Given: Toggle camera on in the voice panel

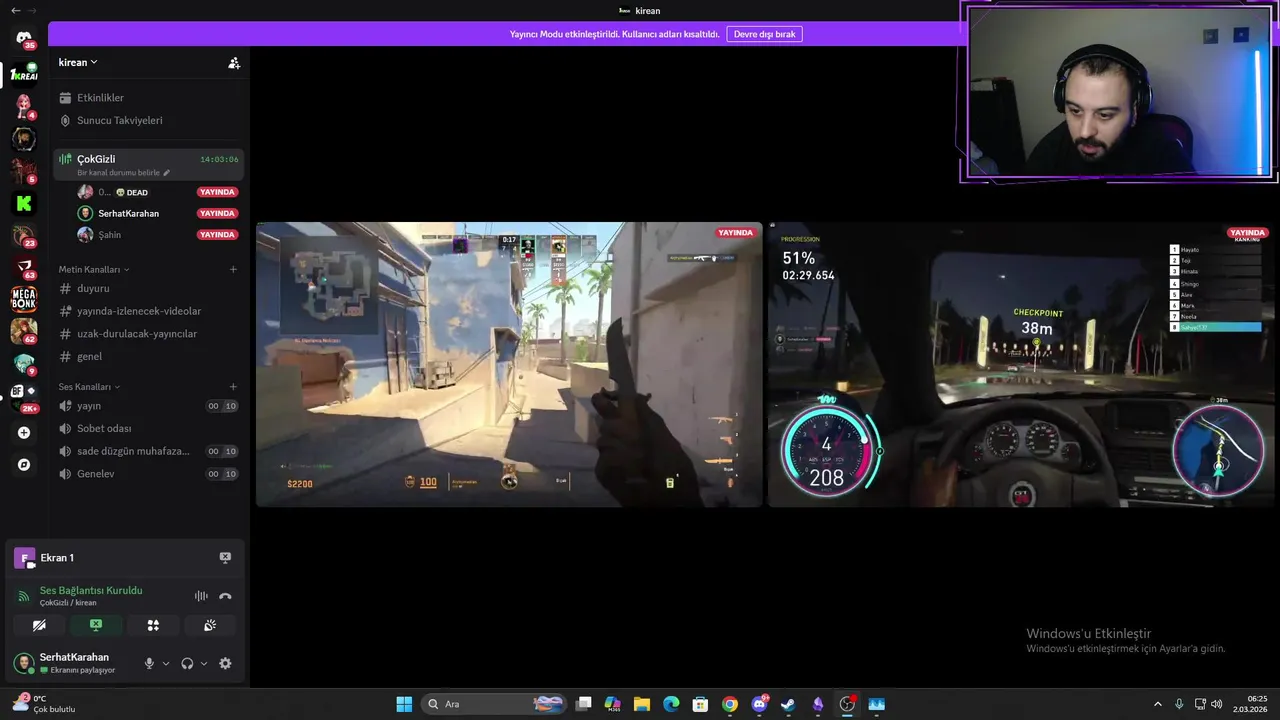Looking at the screenshot, I should (x=39, y=625).
